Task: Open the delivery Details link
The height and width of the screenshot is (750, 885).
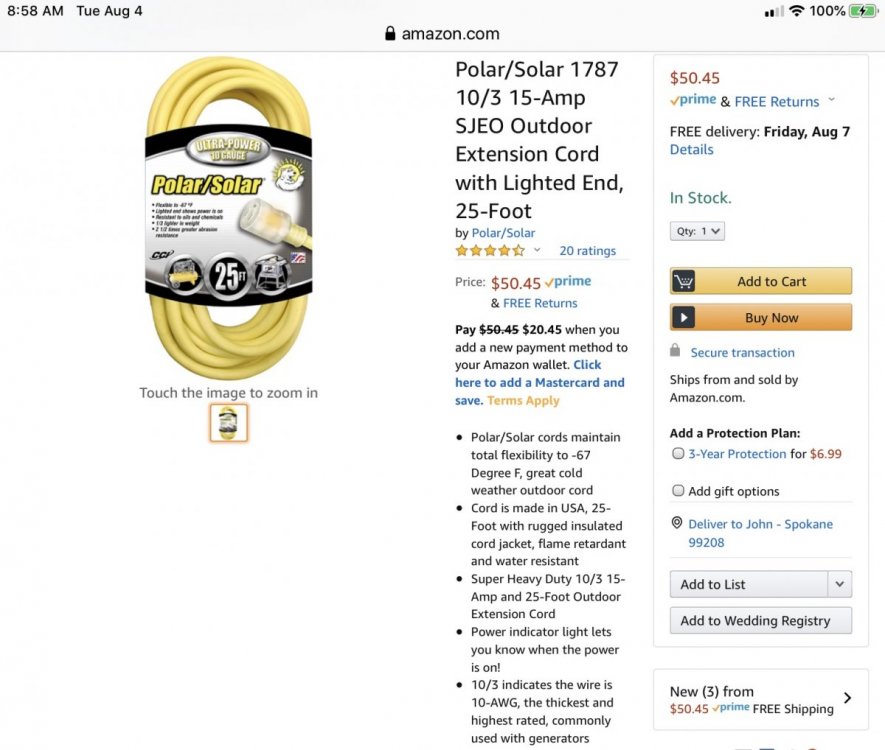Action: coord(691,150)
